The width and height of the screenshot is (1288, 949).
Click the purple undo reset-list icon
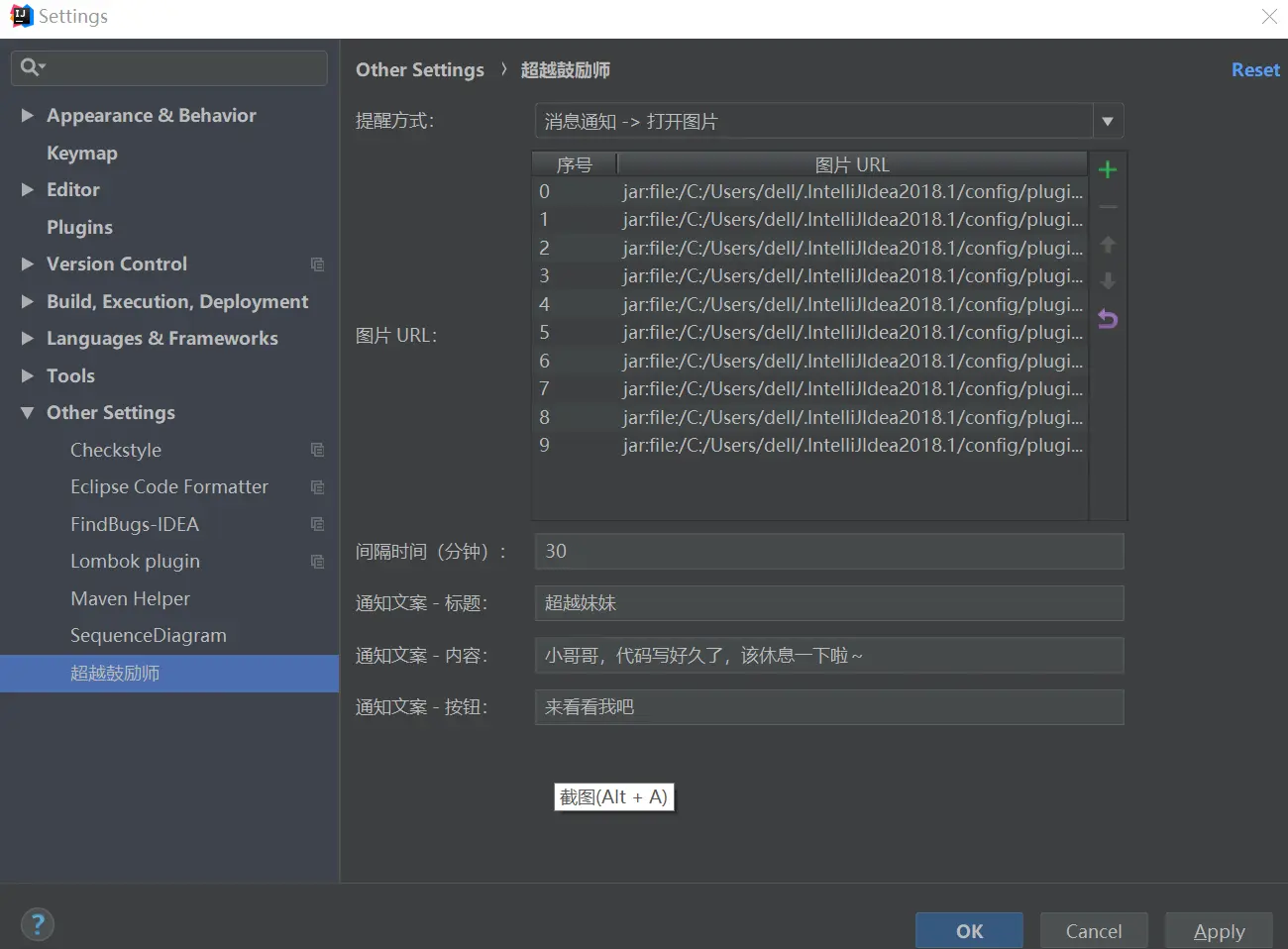point(1108,319)
